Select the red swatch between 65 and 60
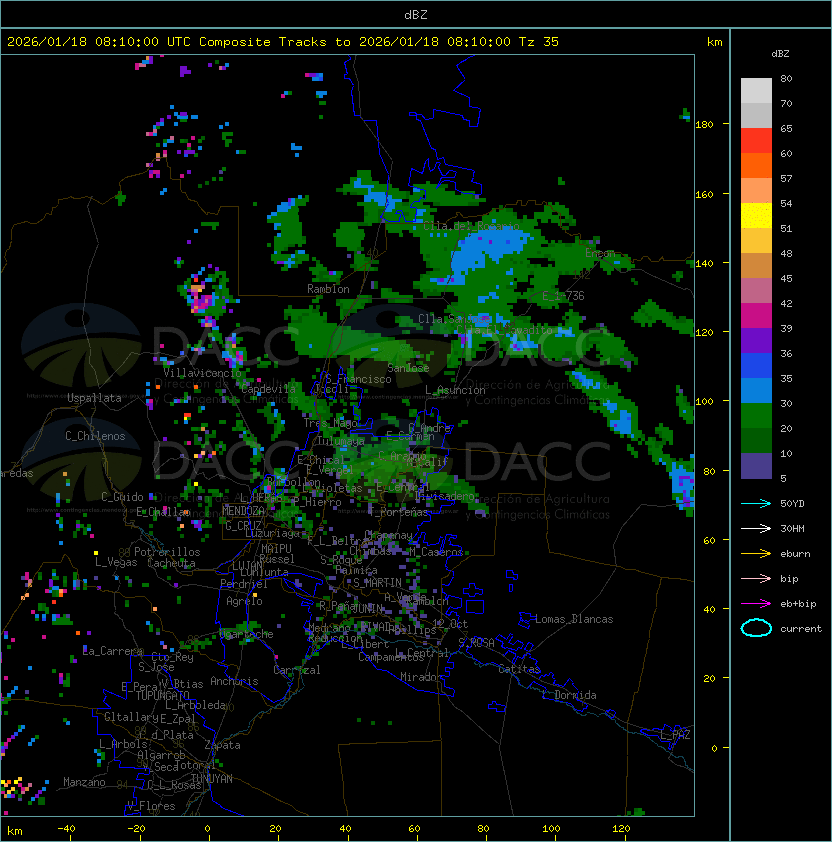The width and height of the screenshot is (832, 842). click(756, 141)
